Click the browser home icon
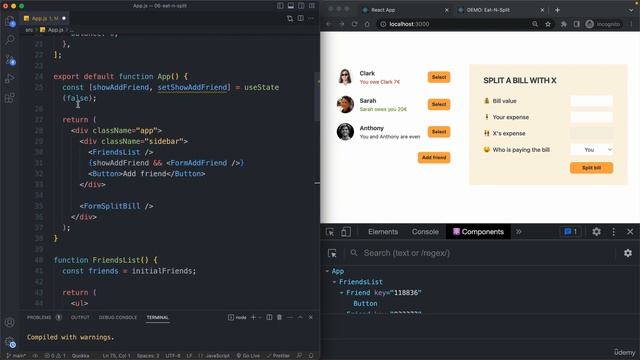 [367, 24]
